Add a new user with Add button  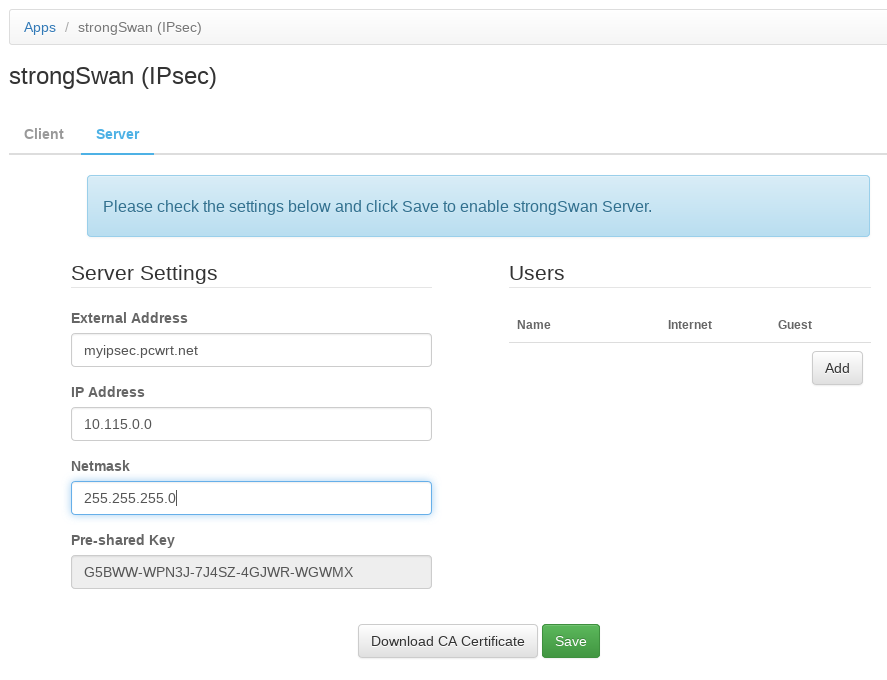tap(836, 368)
